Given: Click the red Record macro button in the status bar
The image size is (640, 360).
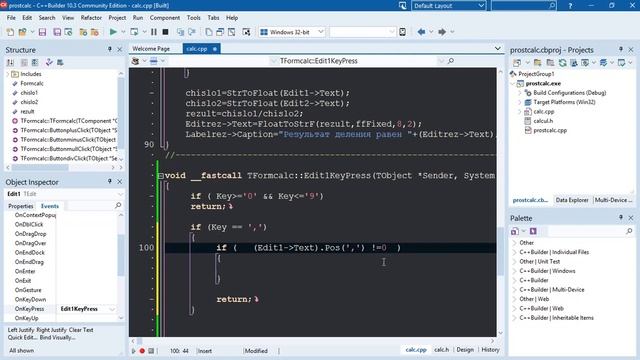Looking at the screenshot, I should [142, 351].
